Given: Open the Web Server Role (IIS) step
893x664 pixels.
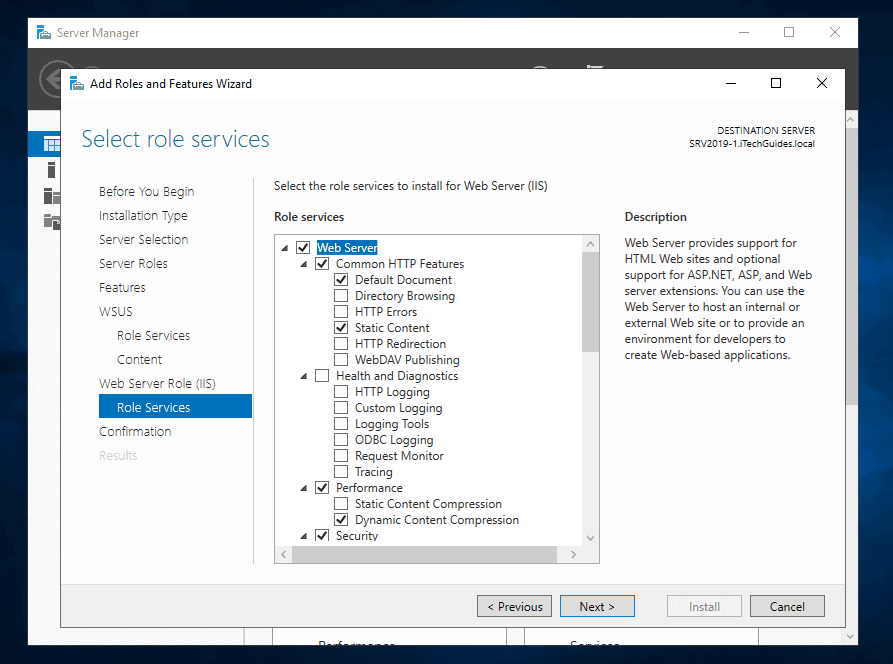Looking at the screenshot, I should click(157, 383).
